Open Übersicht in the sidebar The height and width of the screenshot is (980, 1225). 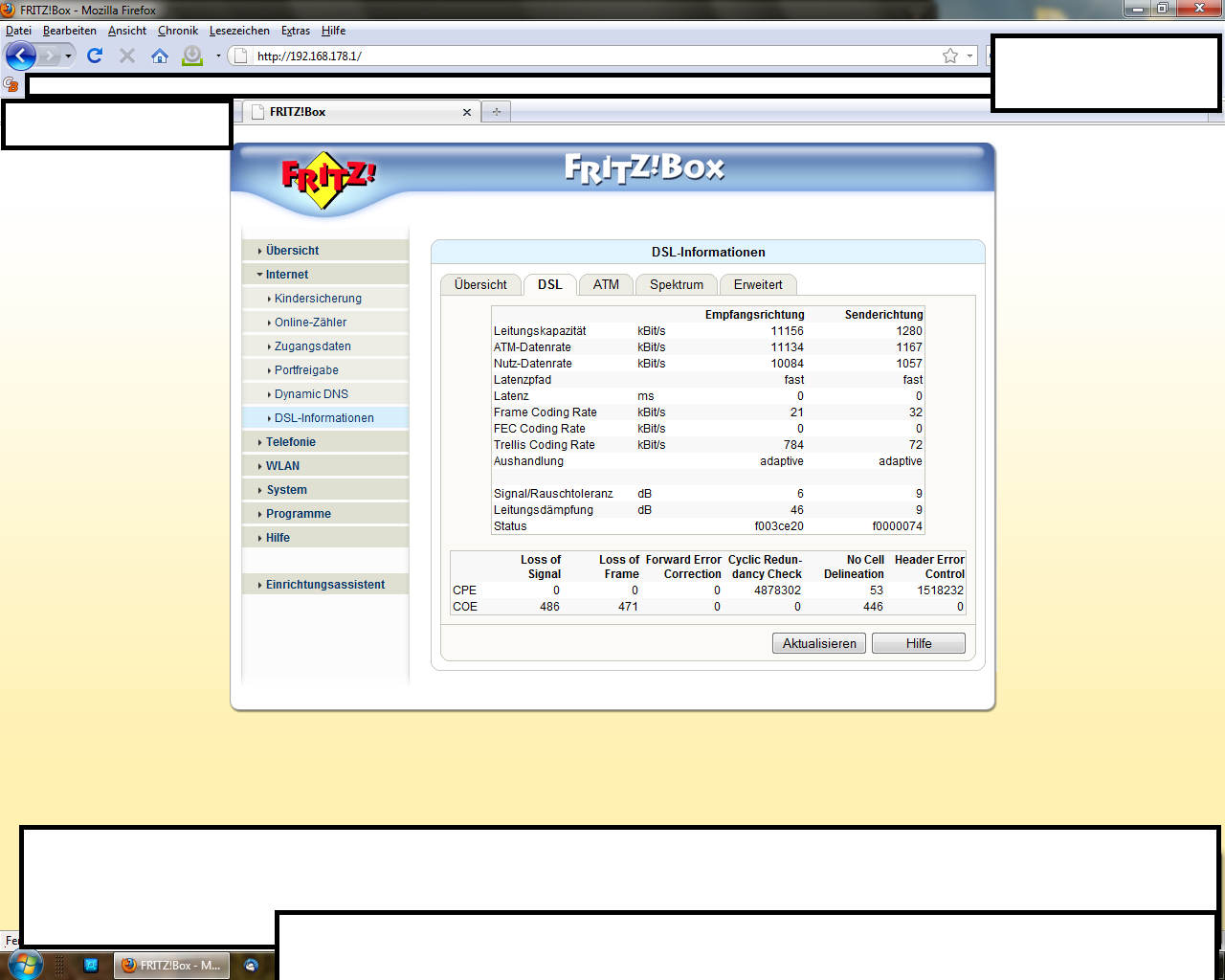coord(325,251)
